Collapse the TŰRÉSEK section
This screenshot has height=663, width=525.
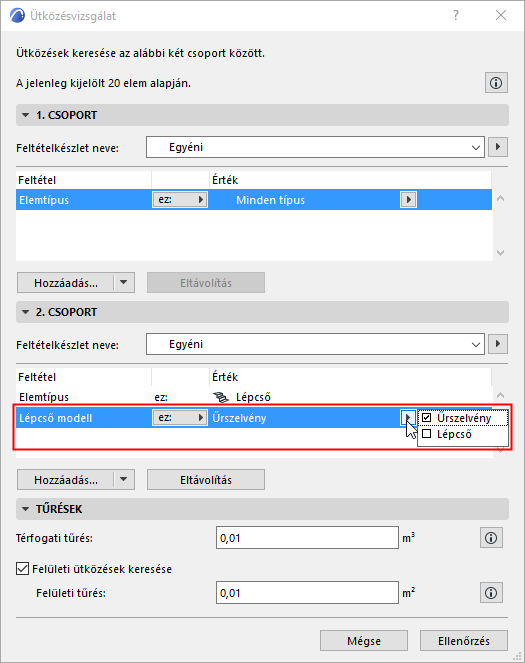(25, 509)
